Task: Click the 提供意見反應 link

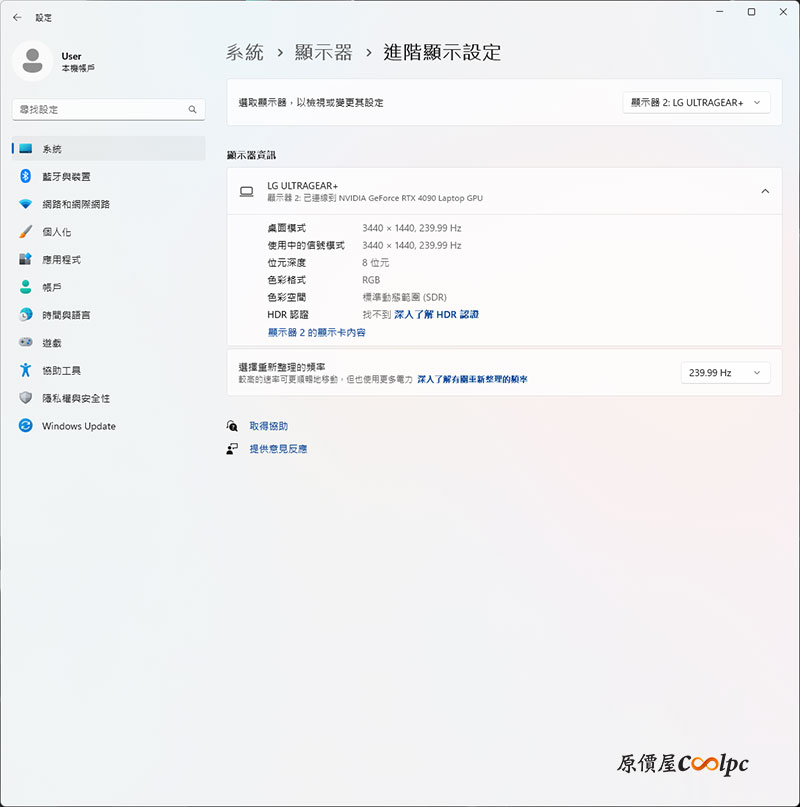Action: (279, 449)
